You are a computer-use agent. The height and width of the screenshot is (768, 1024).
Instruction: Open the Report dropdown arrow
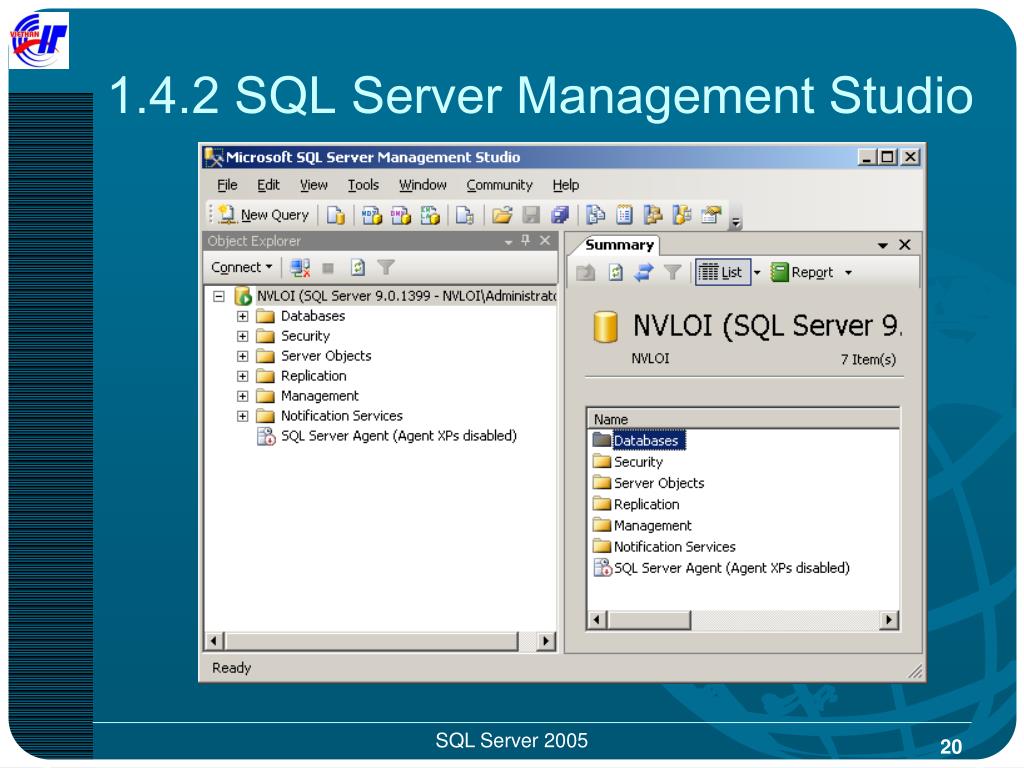(848, 272)
